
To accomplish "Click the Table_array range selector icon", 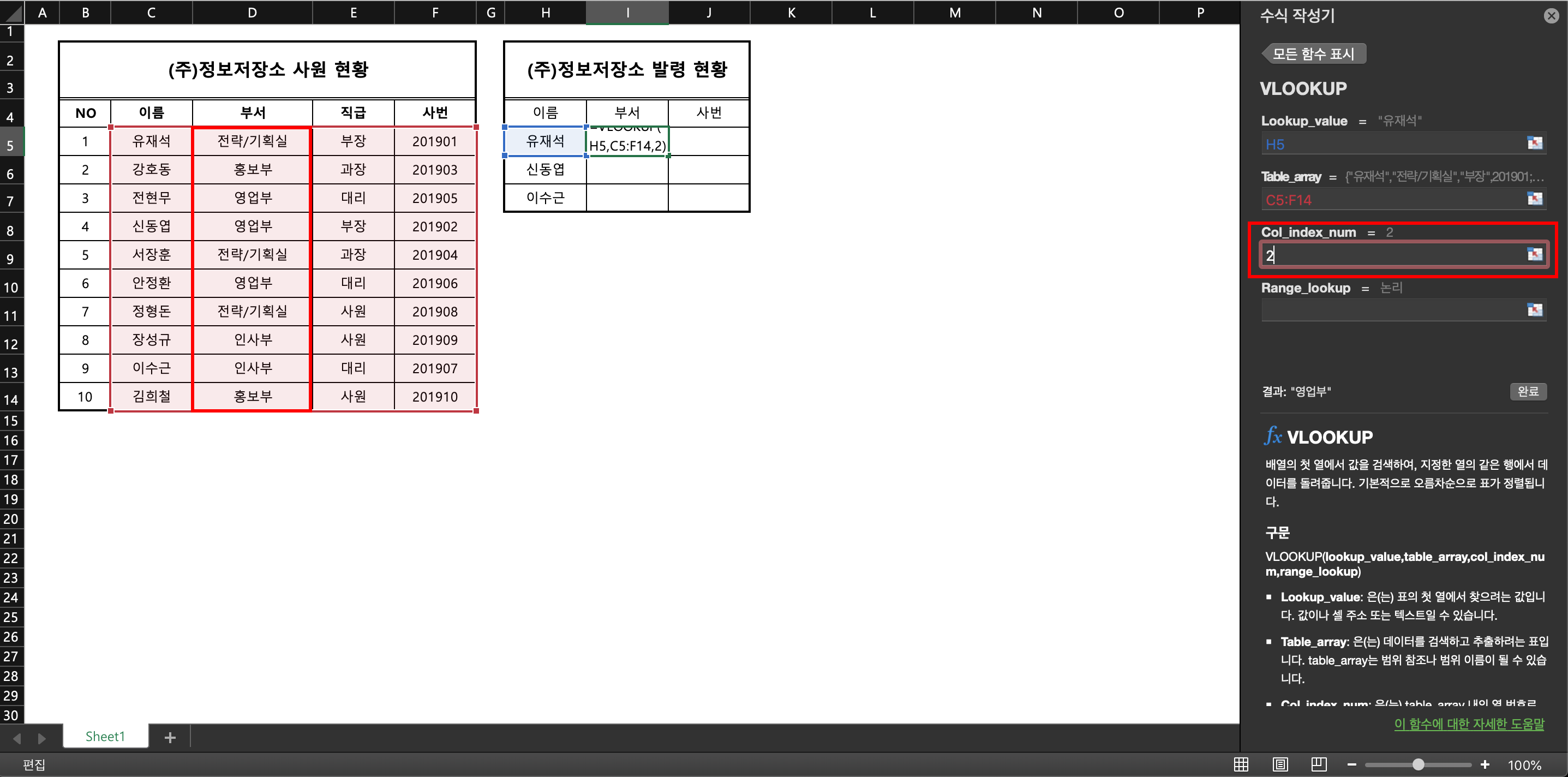I will click(1535, 199).
